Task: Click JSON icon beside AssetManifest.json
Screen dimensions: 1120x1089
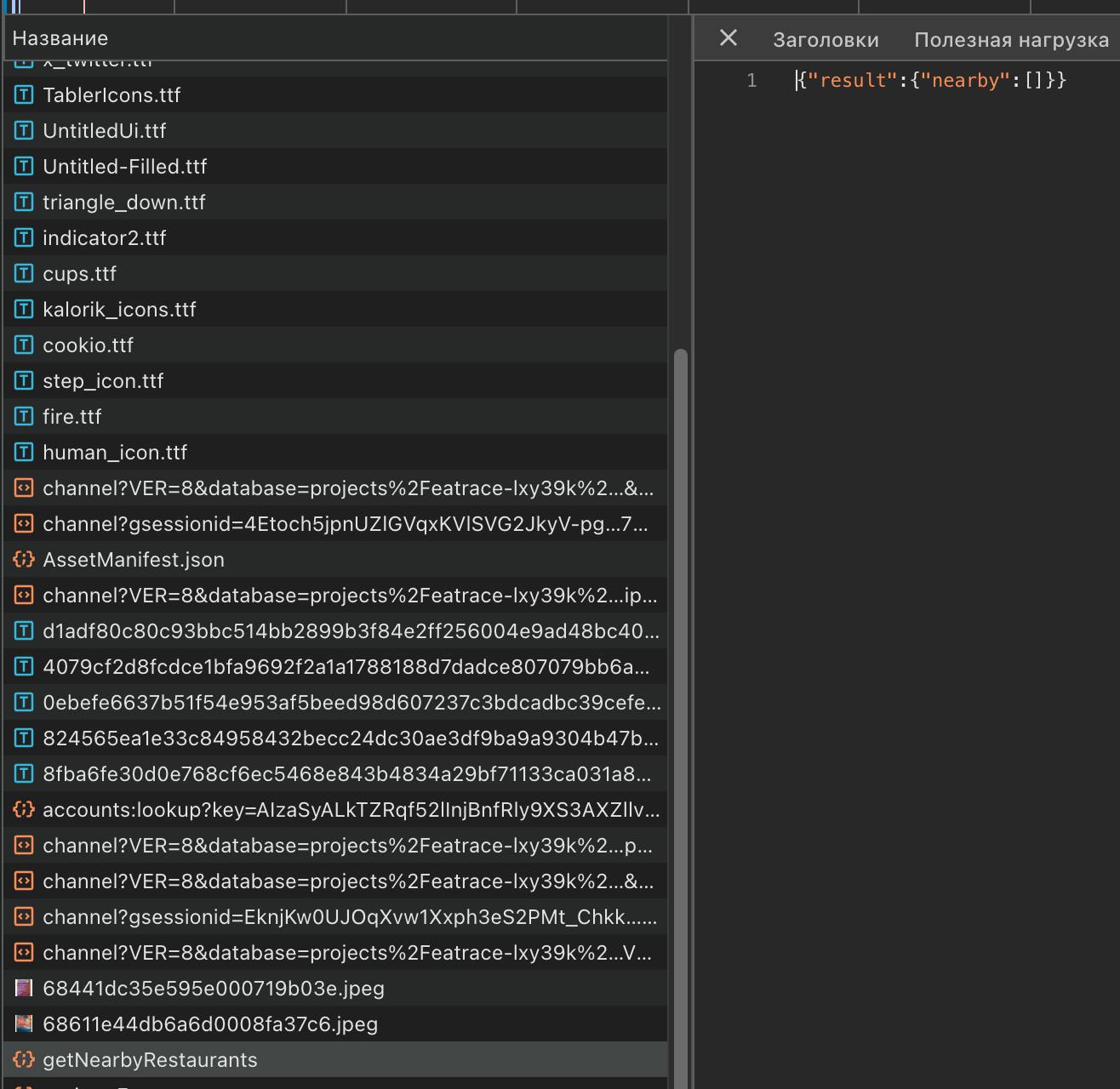Action: (24, 560)
